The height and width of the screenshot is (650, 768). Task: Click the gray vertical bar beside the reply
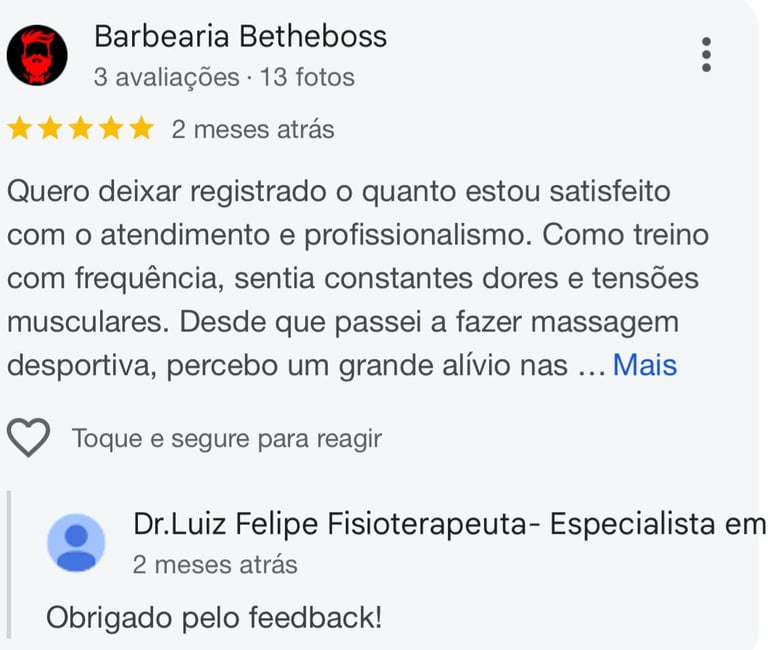coord(9,564)
